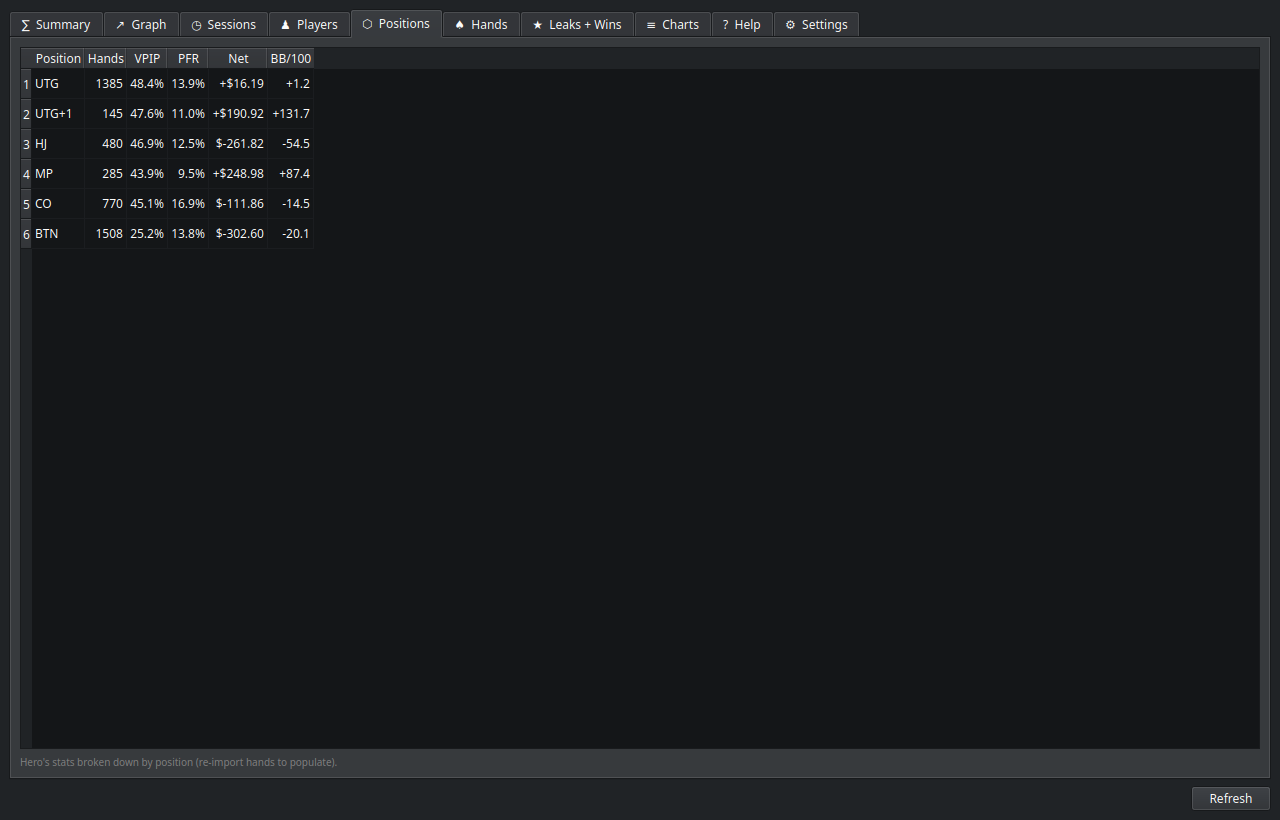The width and height of the screenshot is (1280, 820).
Task: Sort by the PFR column header
Action: point(188,58)
